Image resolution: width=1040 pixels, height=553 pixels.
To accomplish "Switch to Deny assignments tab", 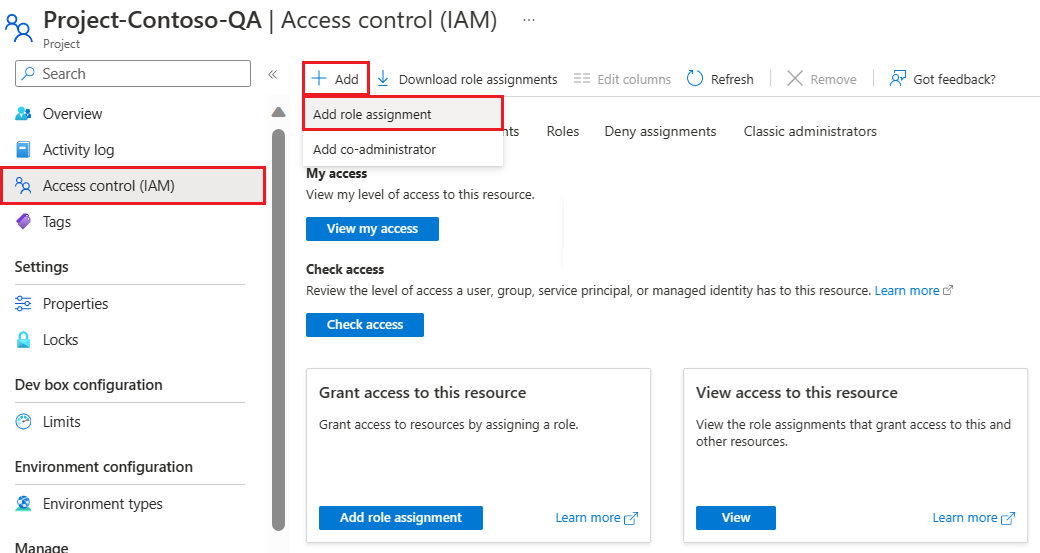I will (x=660, y=131).
